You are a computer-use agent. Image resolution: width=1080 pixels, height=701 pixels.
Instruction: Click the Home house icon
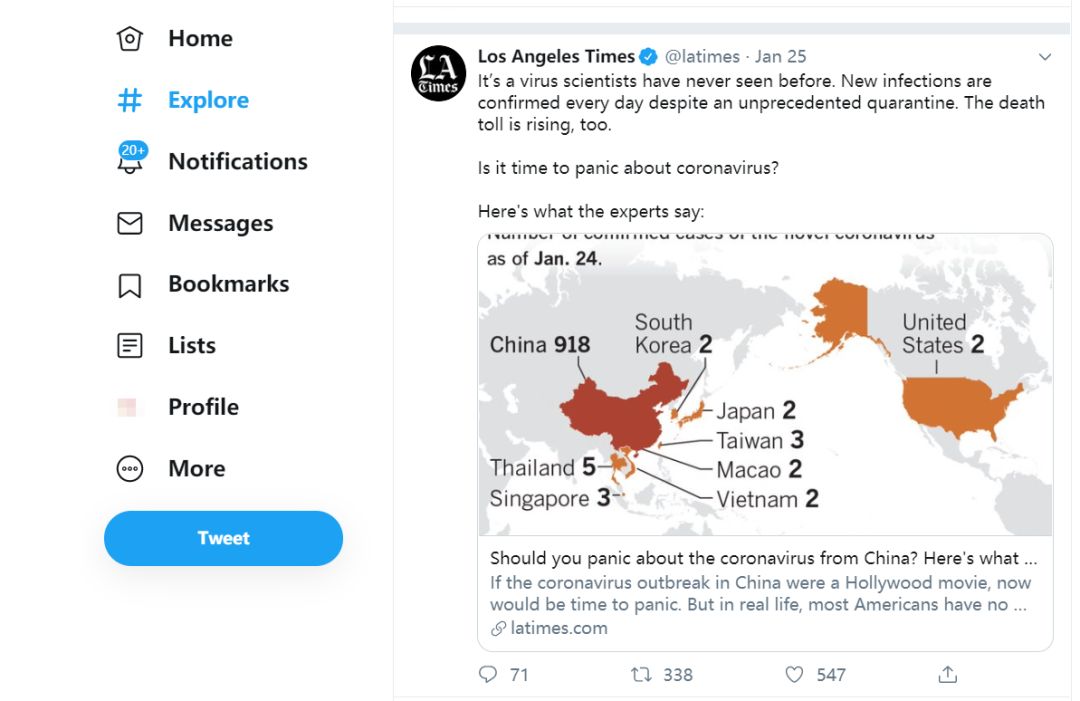pos(129,39)
